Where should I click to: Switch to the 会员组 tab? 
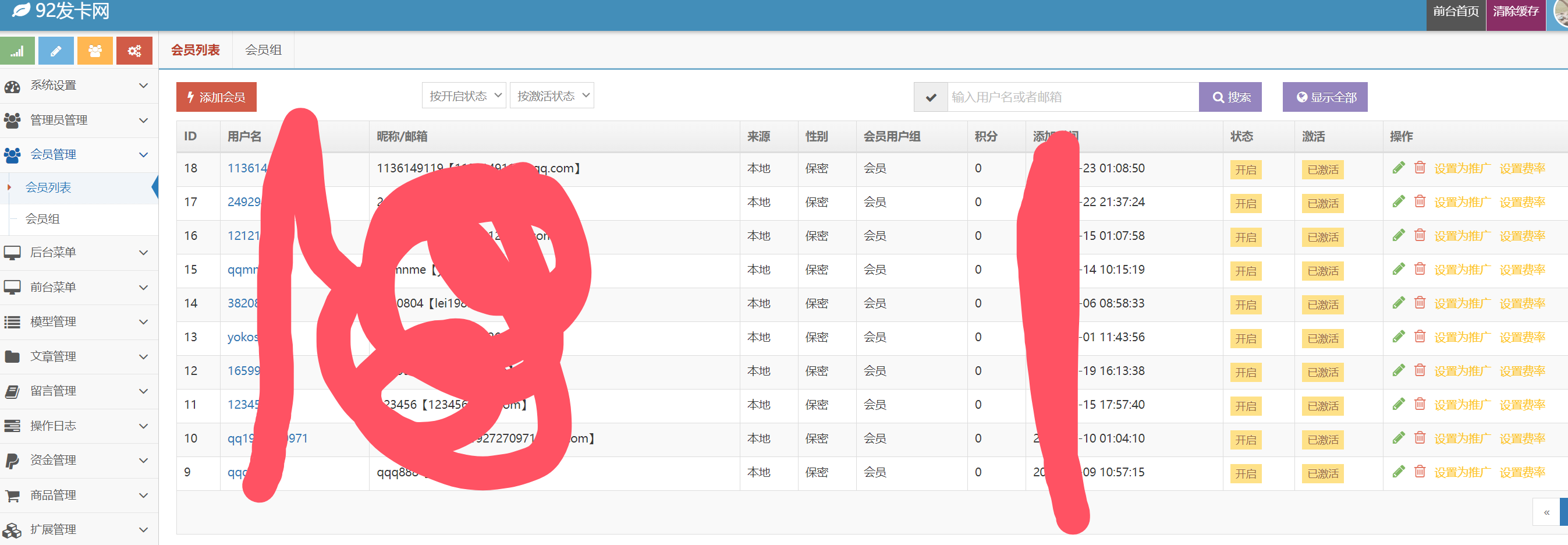tap(263, 50)
